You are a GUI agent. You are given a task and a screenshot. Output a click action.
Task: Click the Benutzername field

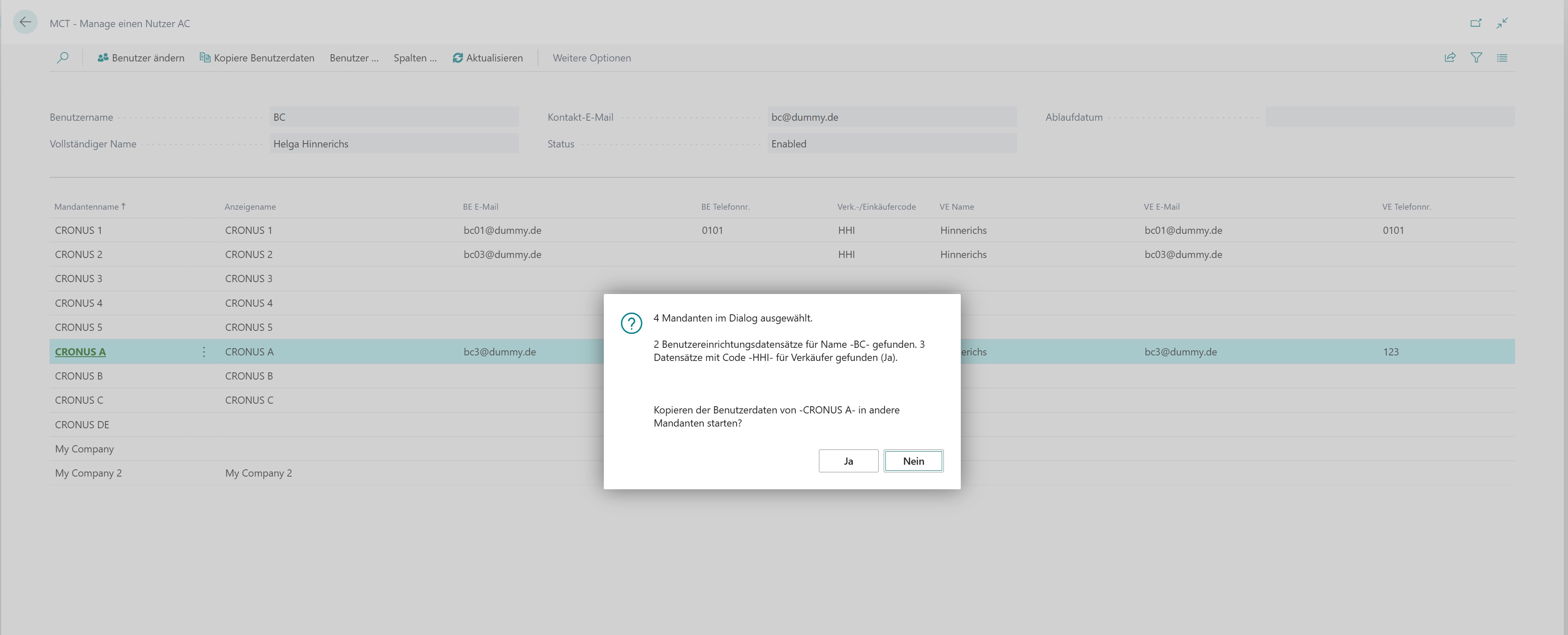pyautogui.click(x=394, y=117)
